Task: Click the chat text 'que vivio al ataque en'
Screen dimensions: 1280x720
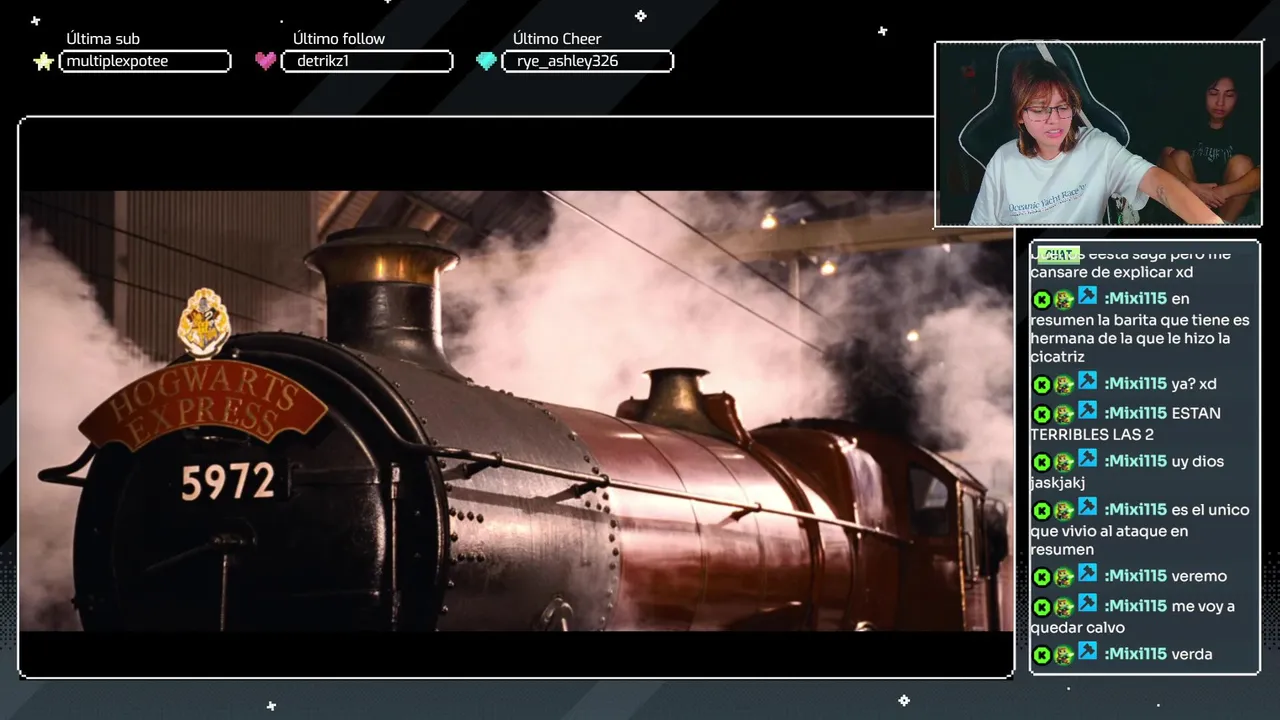Action: click(x=1109, y=531)
